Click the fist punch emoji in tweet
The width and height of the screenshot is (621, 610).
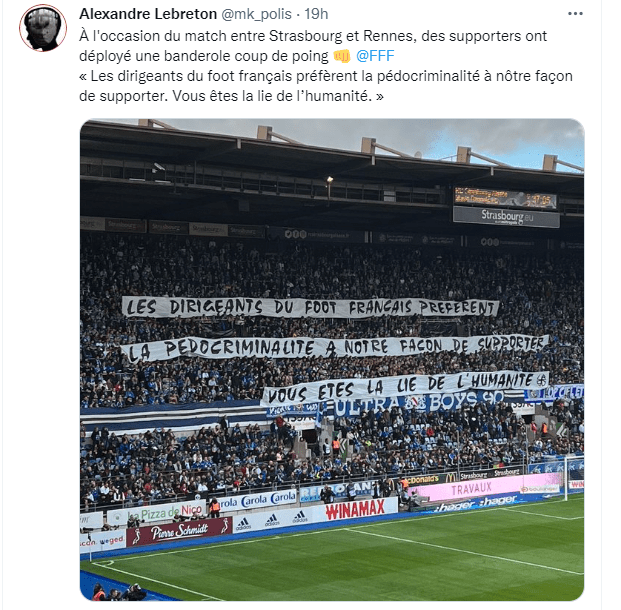(x=342, y=56)
